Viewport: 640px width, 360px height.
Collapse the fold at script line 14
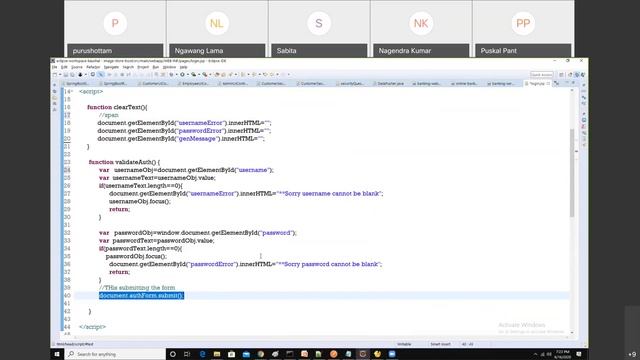(72, 91)
